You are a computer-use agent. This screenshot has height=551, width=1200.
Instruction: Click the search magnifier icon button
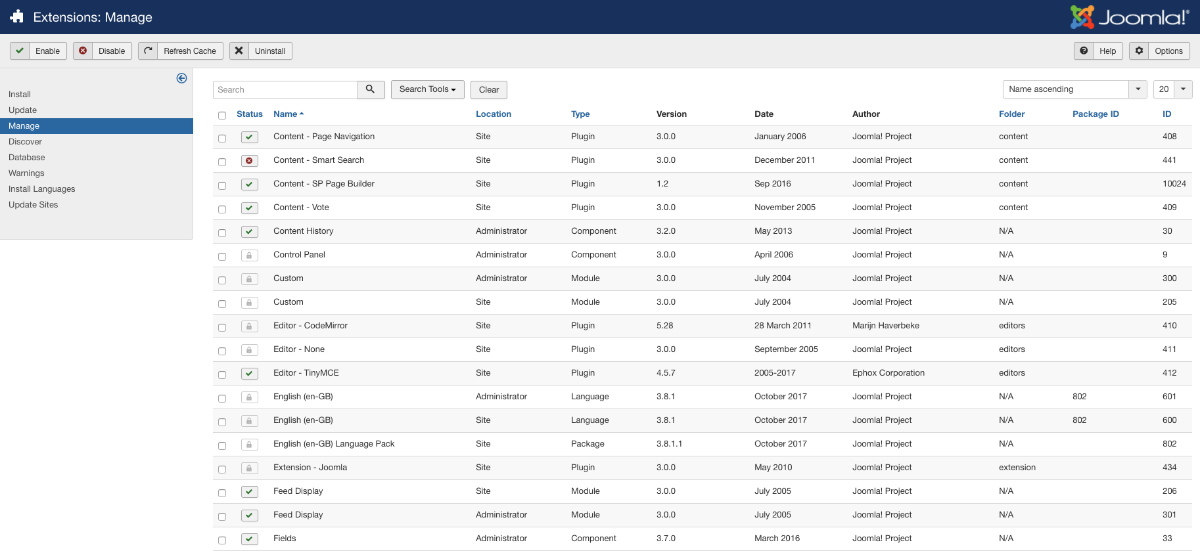(371, 90)
